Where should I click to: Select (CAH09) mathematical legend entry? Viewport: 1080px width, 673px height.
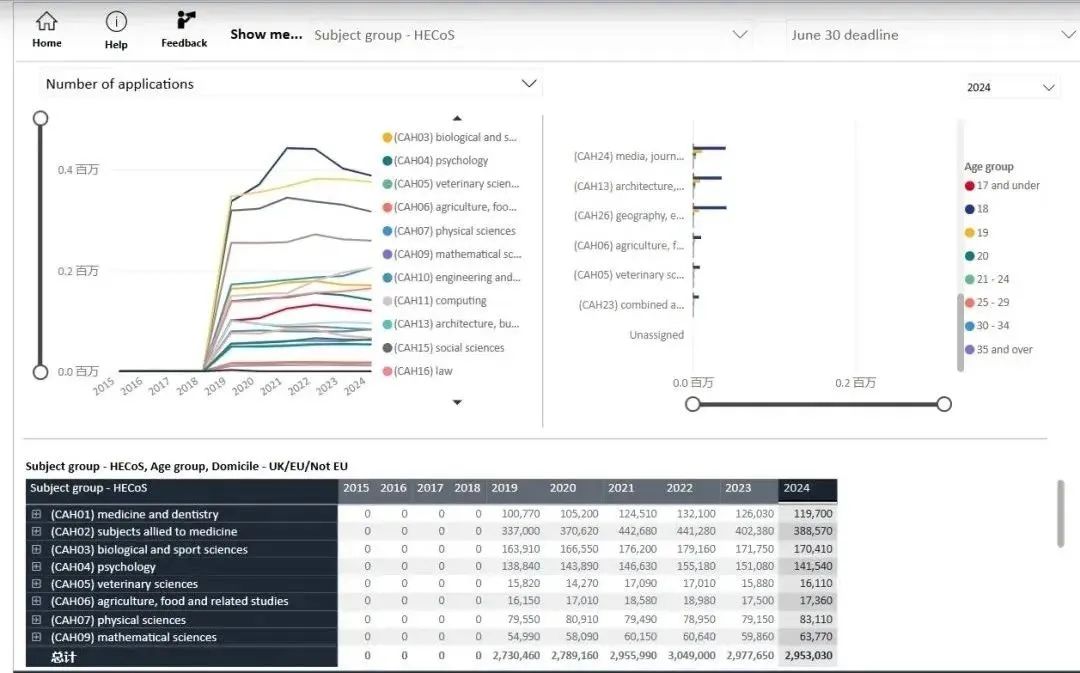[x=452, y=254]
